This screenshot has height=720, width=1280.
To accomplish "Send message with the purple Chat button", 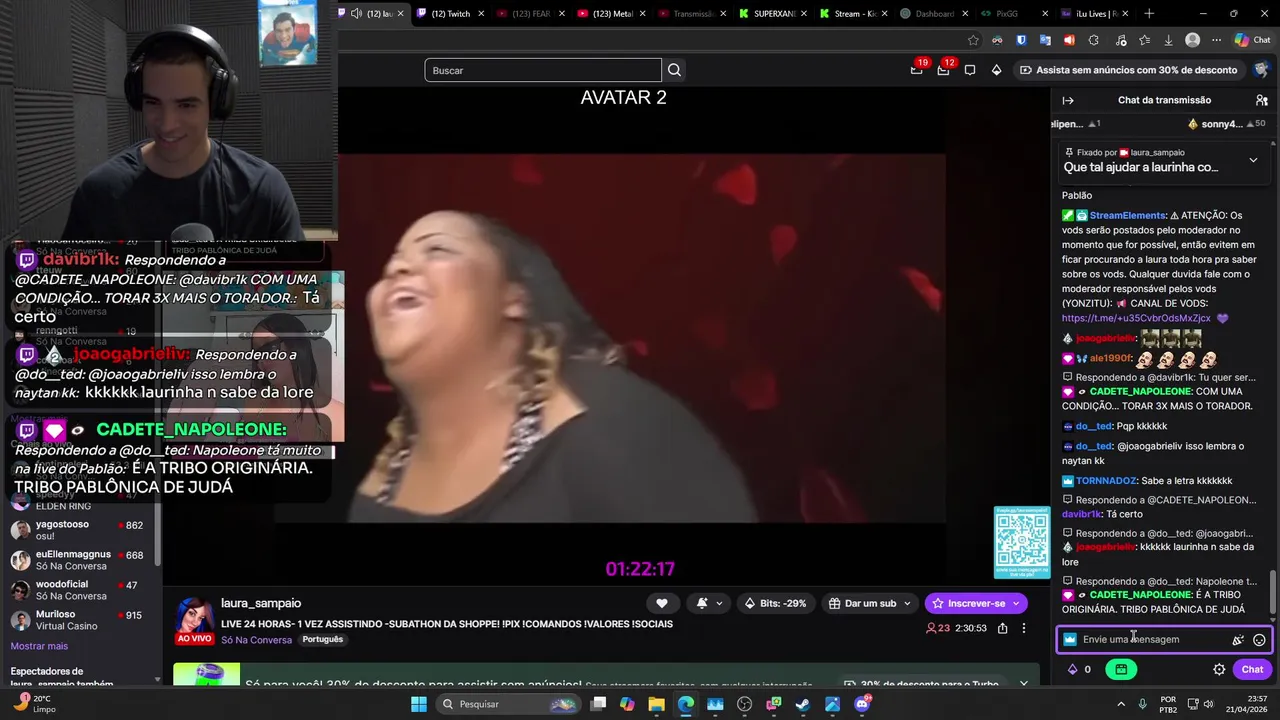I will (1252, 669).
